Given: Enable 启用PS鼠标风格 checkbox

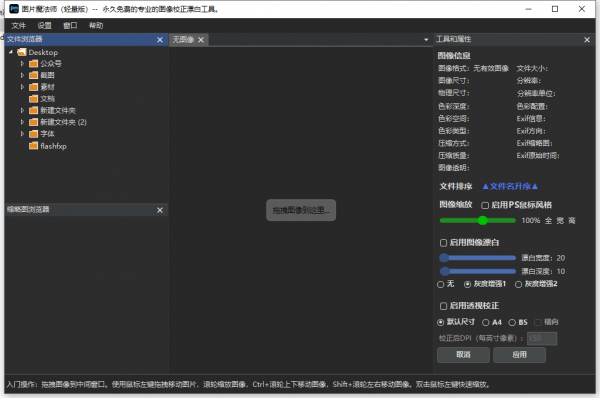Looking at the screenshot, I should [x=485, y=206].
